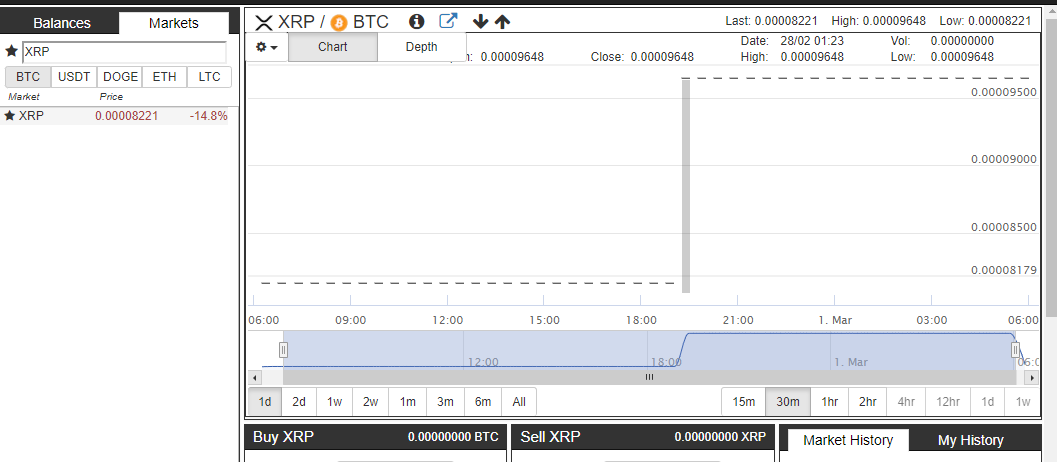
Task: Sort the list by the Market column header
Action: coord(24,97)
